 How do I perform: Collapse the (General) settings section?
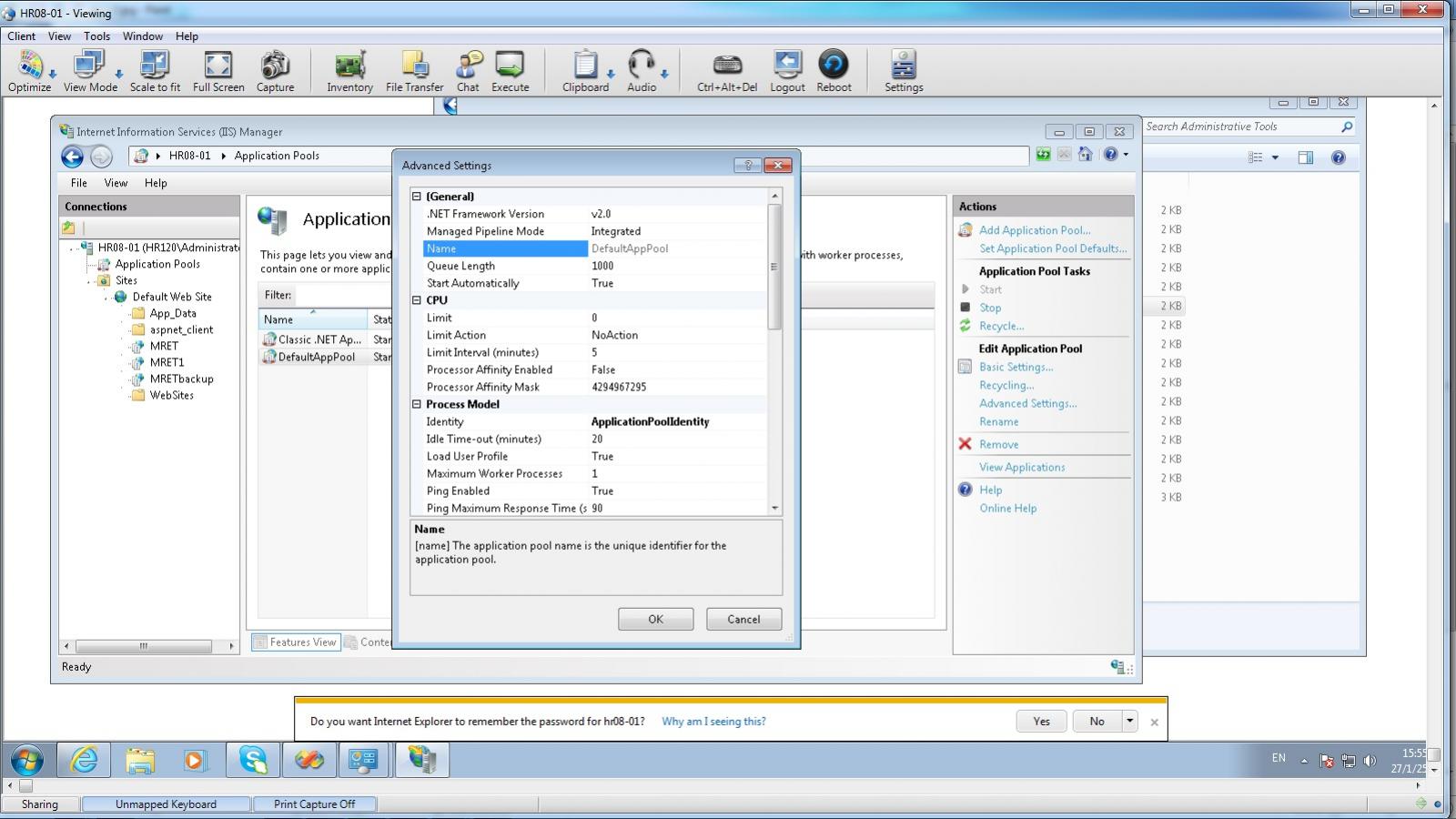tap(417, 197)
